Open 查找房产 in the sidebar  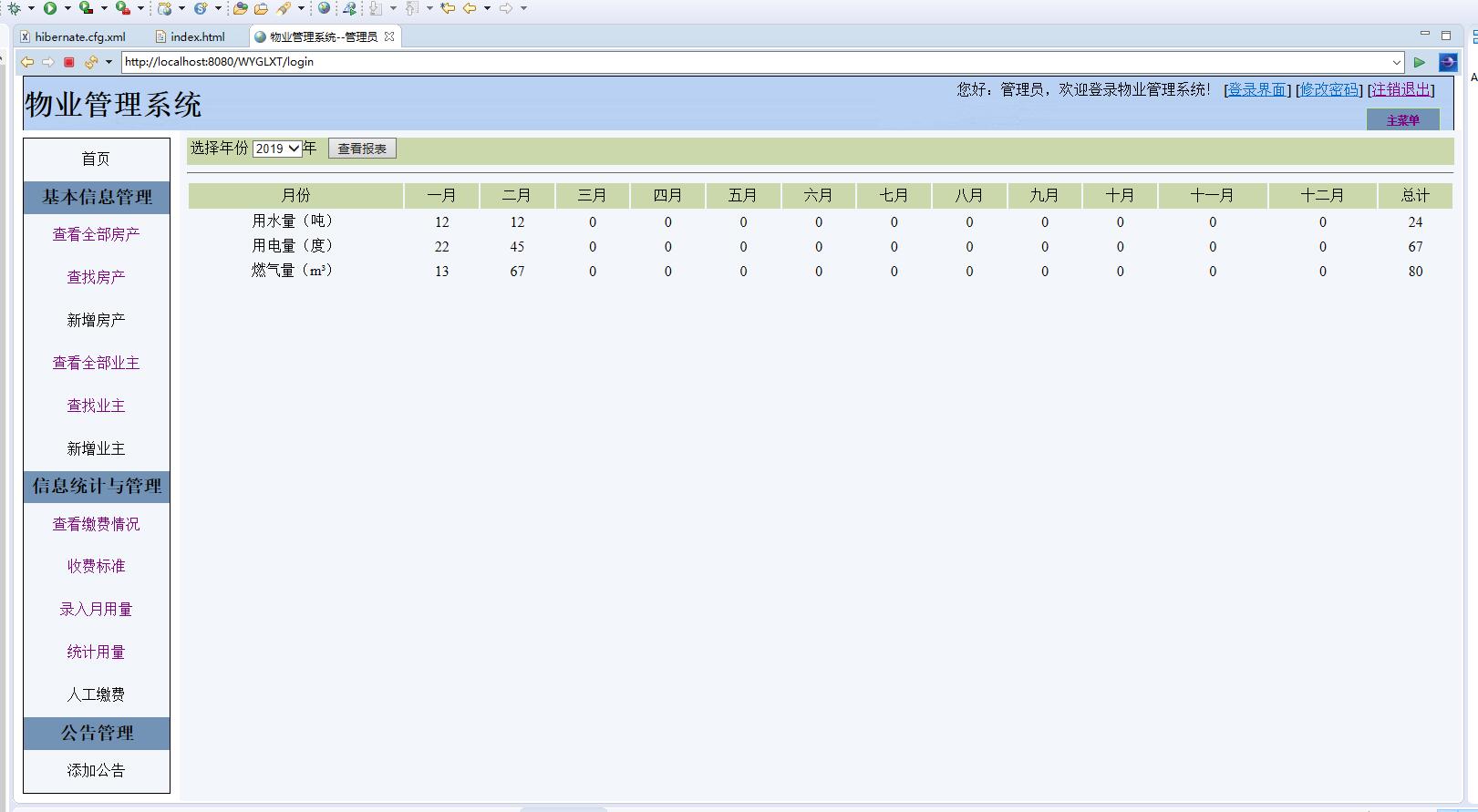(96, 277)
